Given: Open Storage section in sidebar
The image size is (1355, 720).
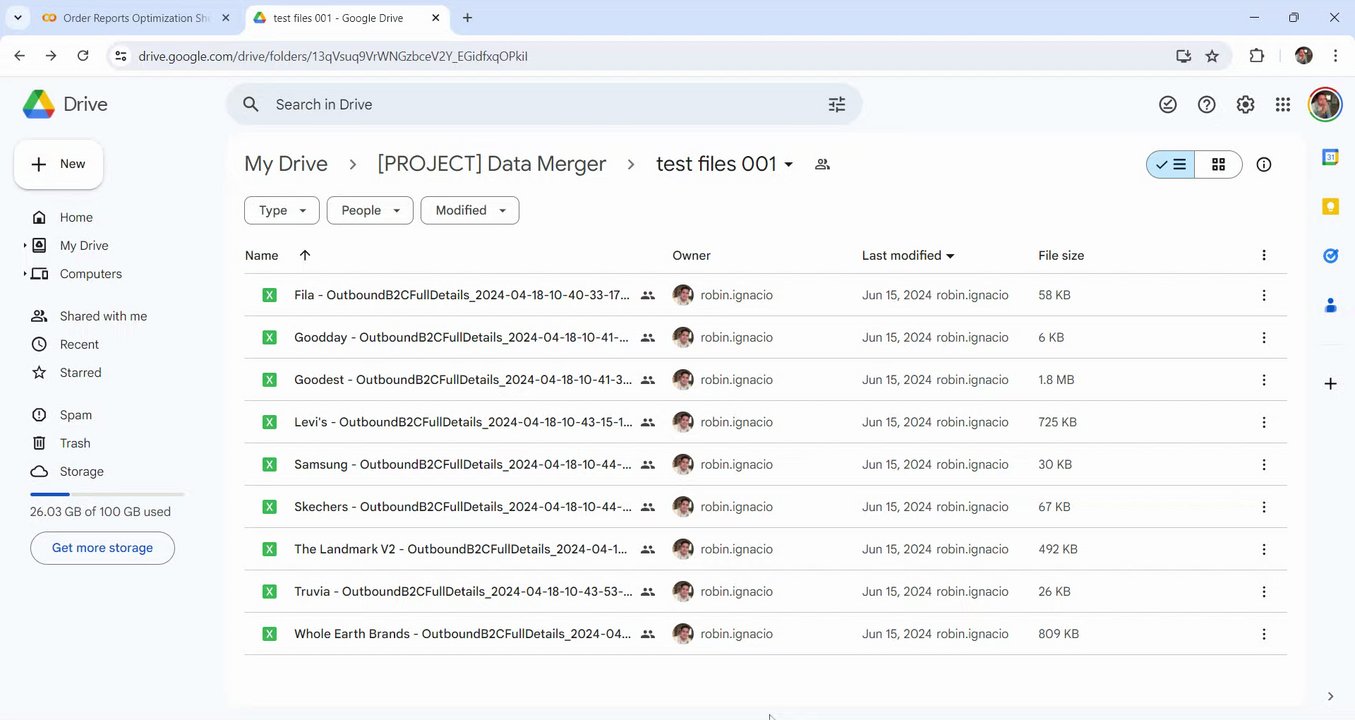Looking at the screenshot, I should click(81, 471).
